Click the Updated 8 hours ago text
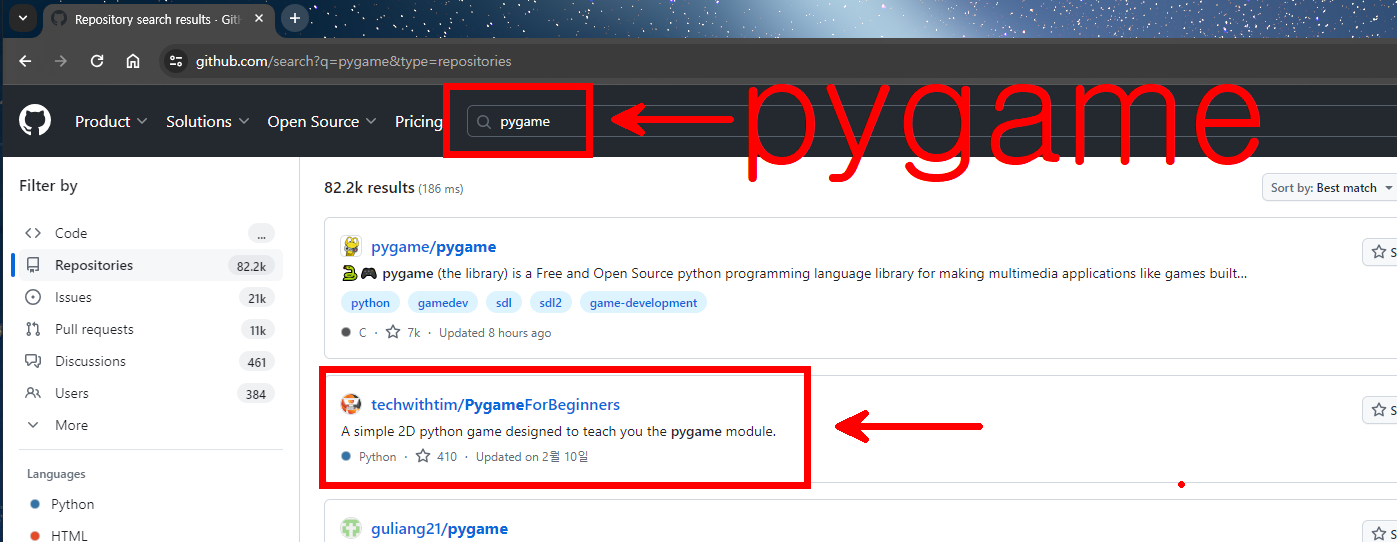The width and height of the screenshot is (1397, 542). (x=495, y=333)
